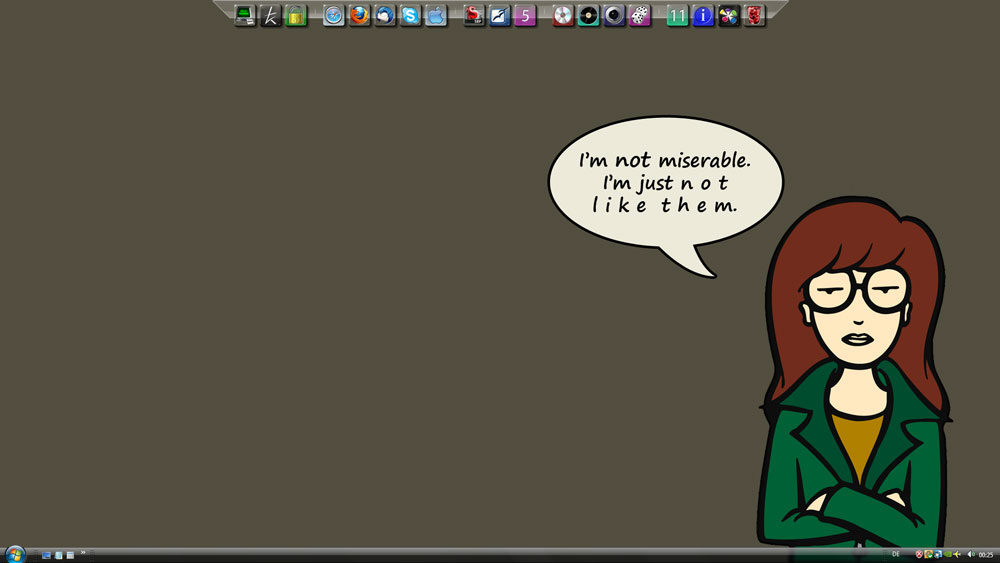Viewport: 1000px width, 563px height.
Task: Open the DE language bar selector
Action: (896, 554)
